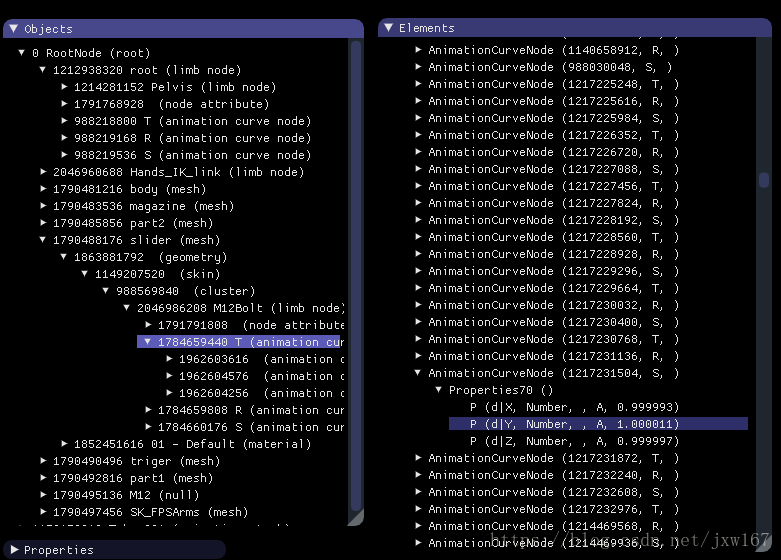
Task: Click the Objects panel vertical scrollbar
Action: pos(356,277)
